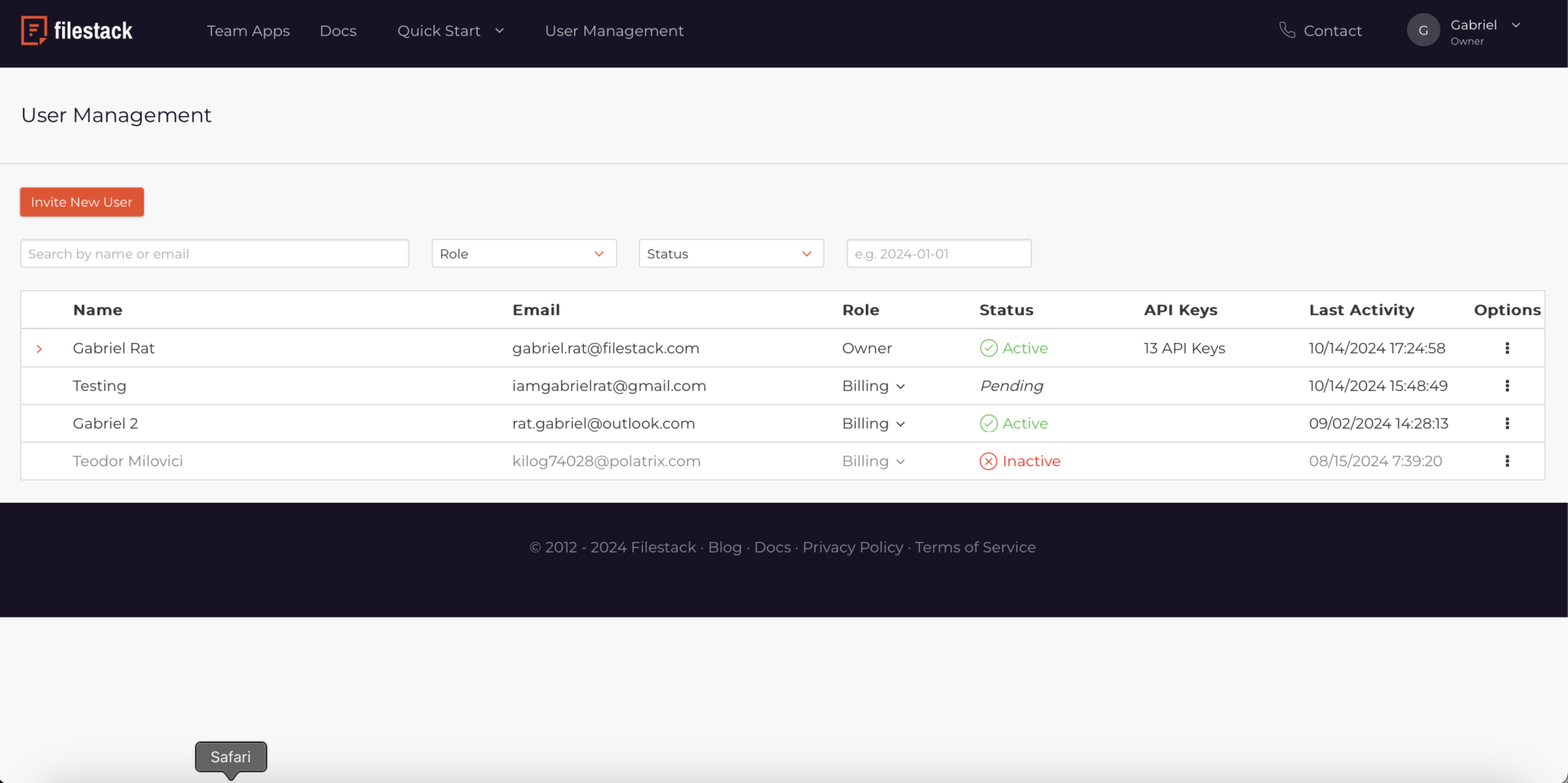Open the Role filter dropdown
The height and width of the screenshot is (783, 1568).
coord(523,253)
